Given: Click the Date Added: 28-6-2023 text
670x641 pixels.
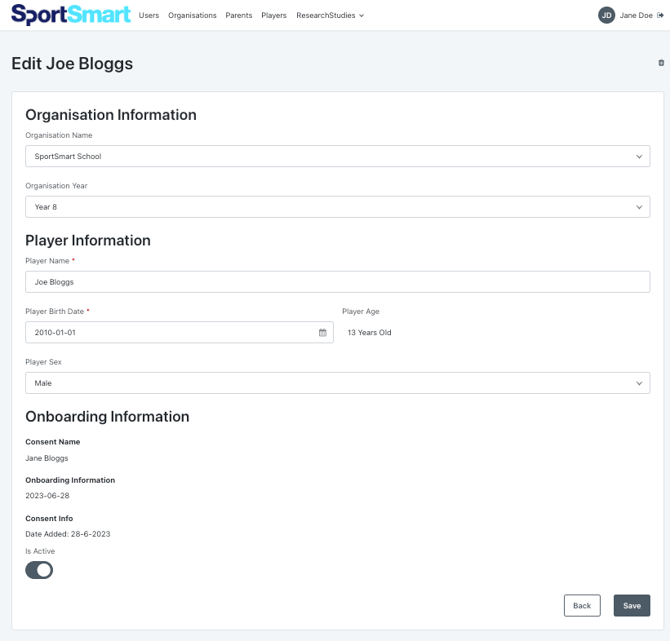Looking at the screenshot, I should coord(68,534).
